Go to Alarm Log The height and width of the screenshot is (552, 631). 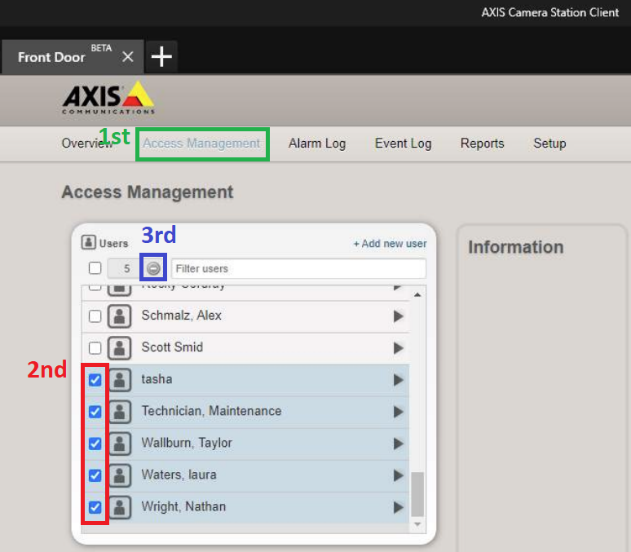click(317, 144)
